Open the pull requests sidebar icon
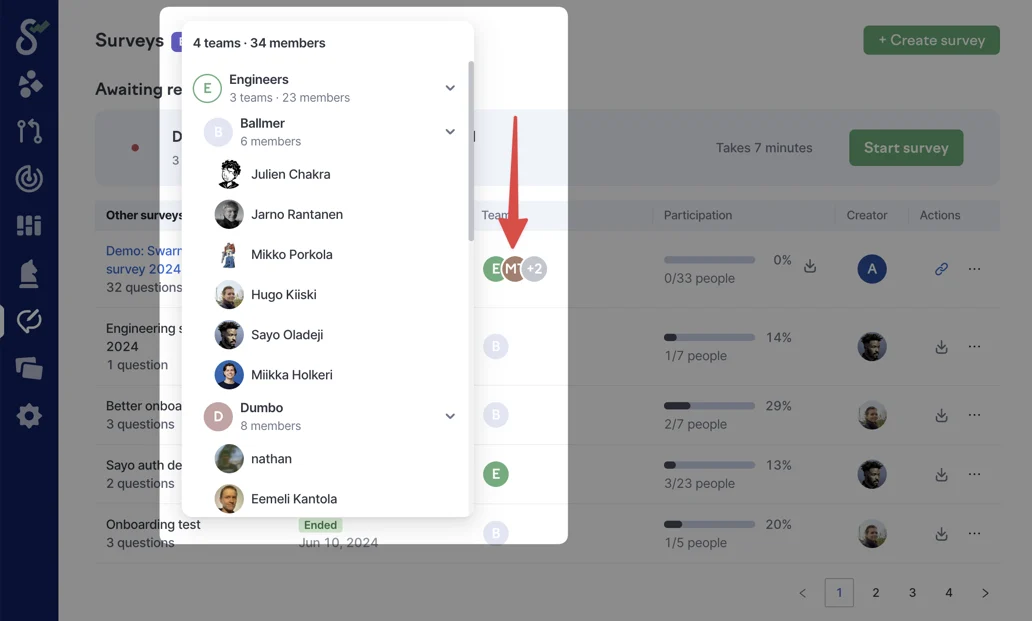1032x621 pixels. (29, 131)
